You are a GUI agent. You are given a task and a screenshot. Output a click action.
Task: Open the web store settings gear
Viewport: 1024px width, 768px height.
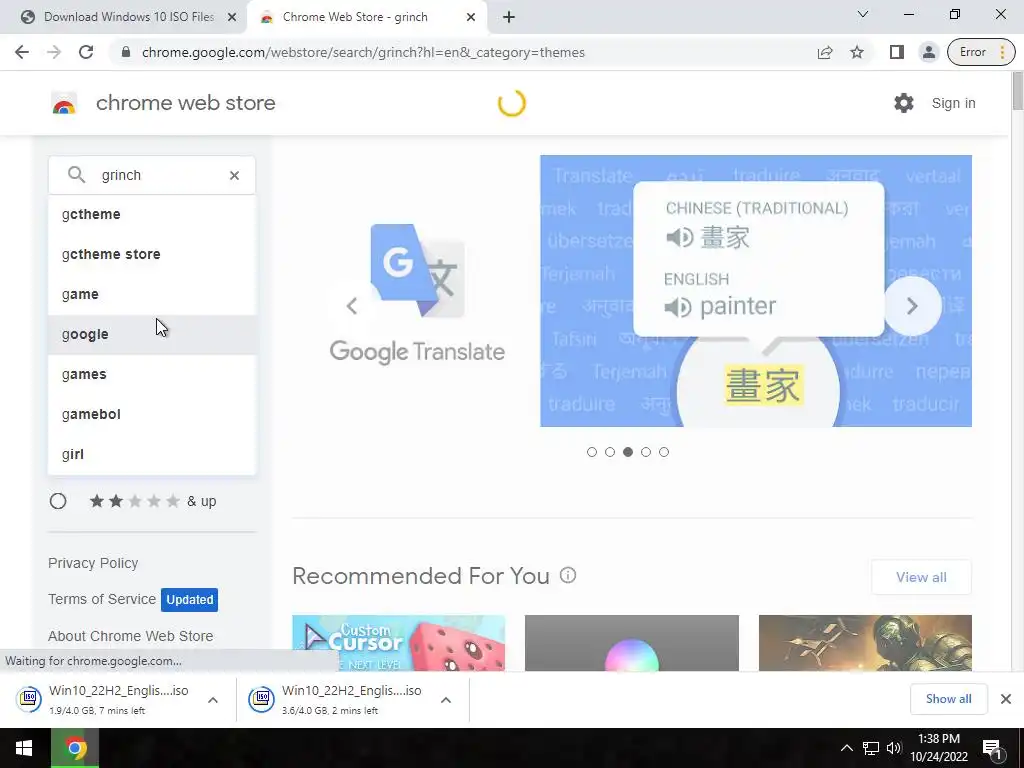point(904,103)
